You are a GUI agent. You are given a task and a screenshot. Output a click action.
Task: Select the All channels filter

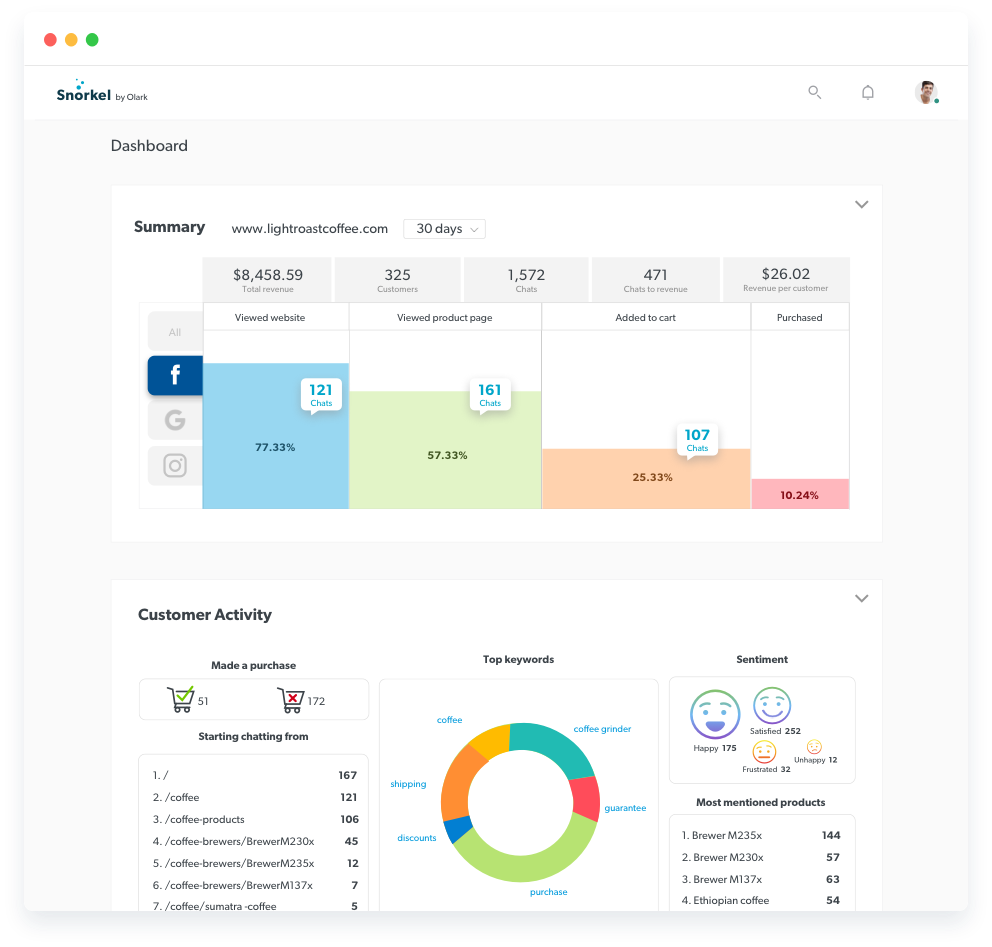175,331
